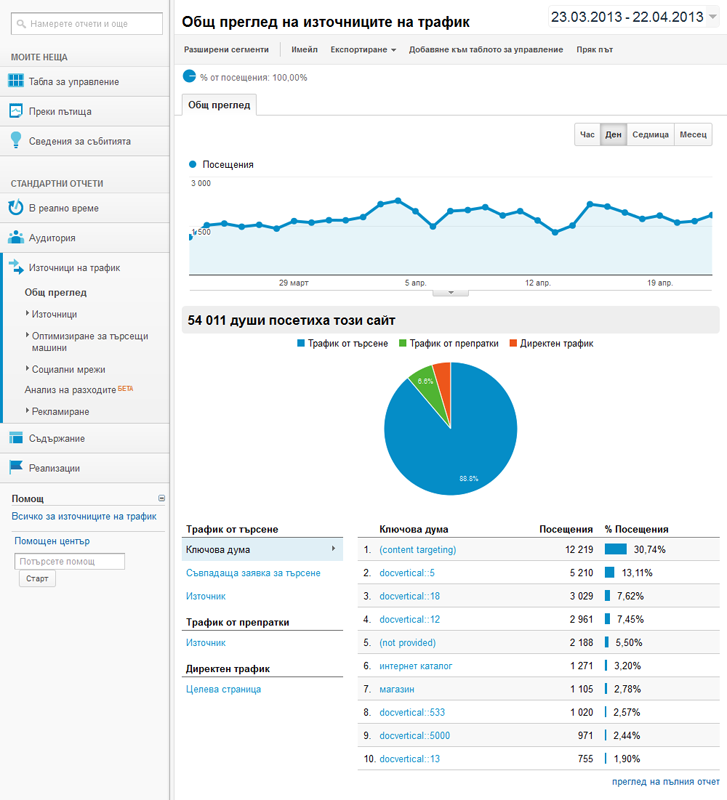Expand the Социални мрежи submenu
This screenshot has height=800, width=727.
pyautogui.click(x=54, y=369)
